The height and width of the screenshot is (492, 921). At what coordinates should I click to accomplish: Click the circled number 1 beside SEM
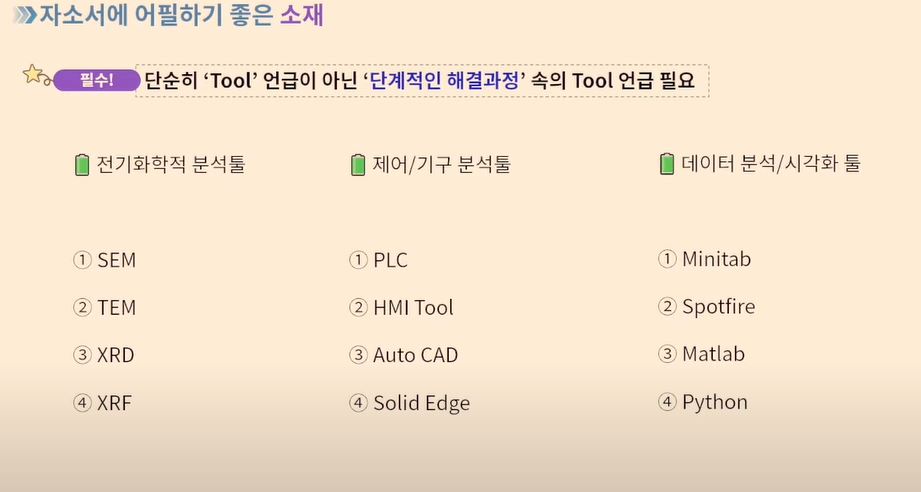(x=82, y=260)
